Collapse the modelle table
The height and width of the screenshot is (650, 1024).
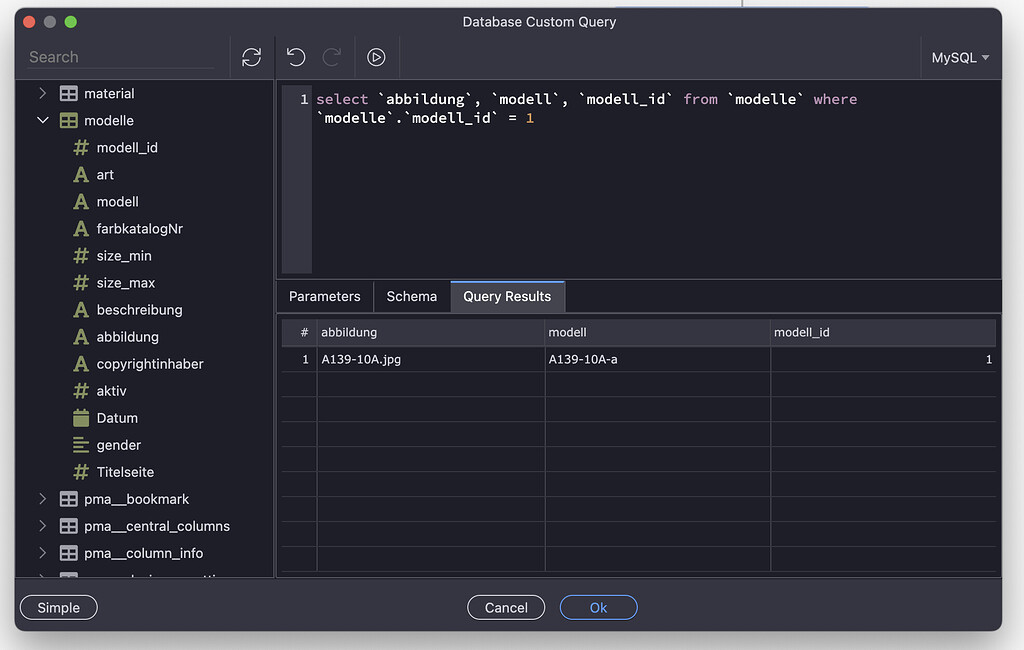pyautogui.click(x=43, y=120)
